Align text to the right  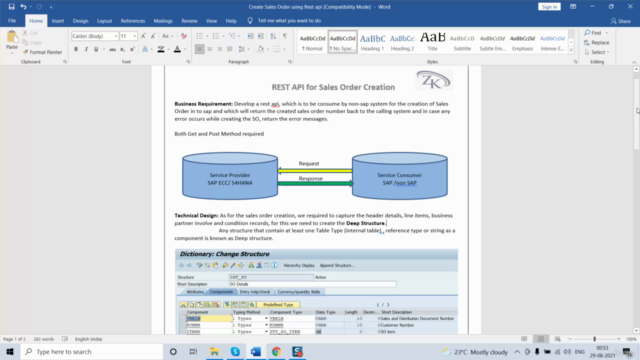point(220,49)
